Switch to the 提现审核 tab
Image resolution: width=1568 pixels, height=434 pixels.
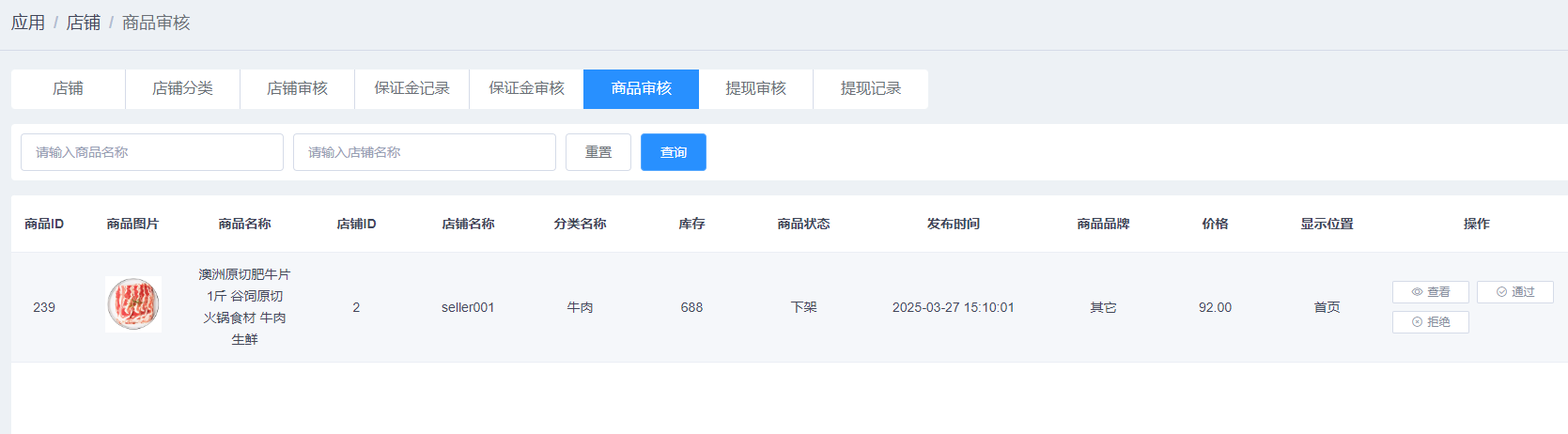pos(755,88)
